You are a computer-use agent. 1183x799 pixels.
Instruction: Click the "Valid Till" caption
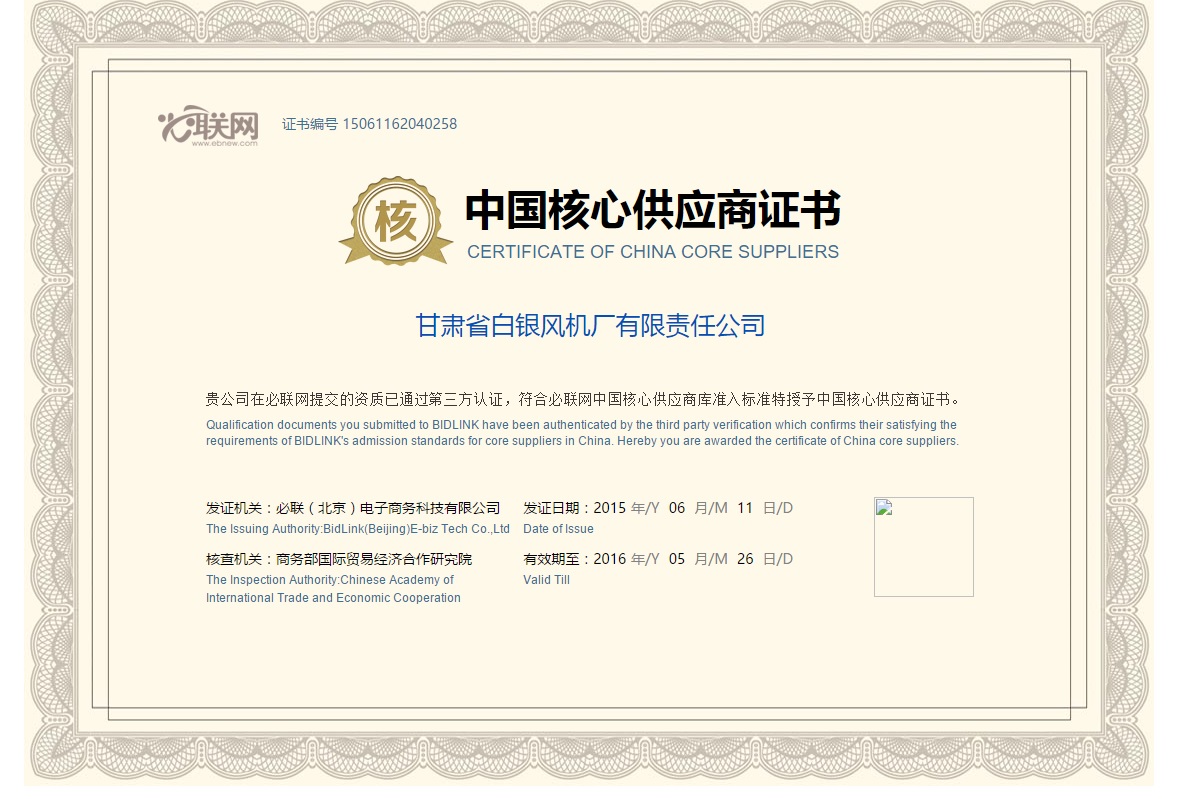546,579
